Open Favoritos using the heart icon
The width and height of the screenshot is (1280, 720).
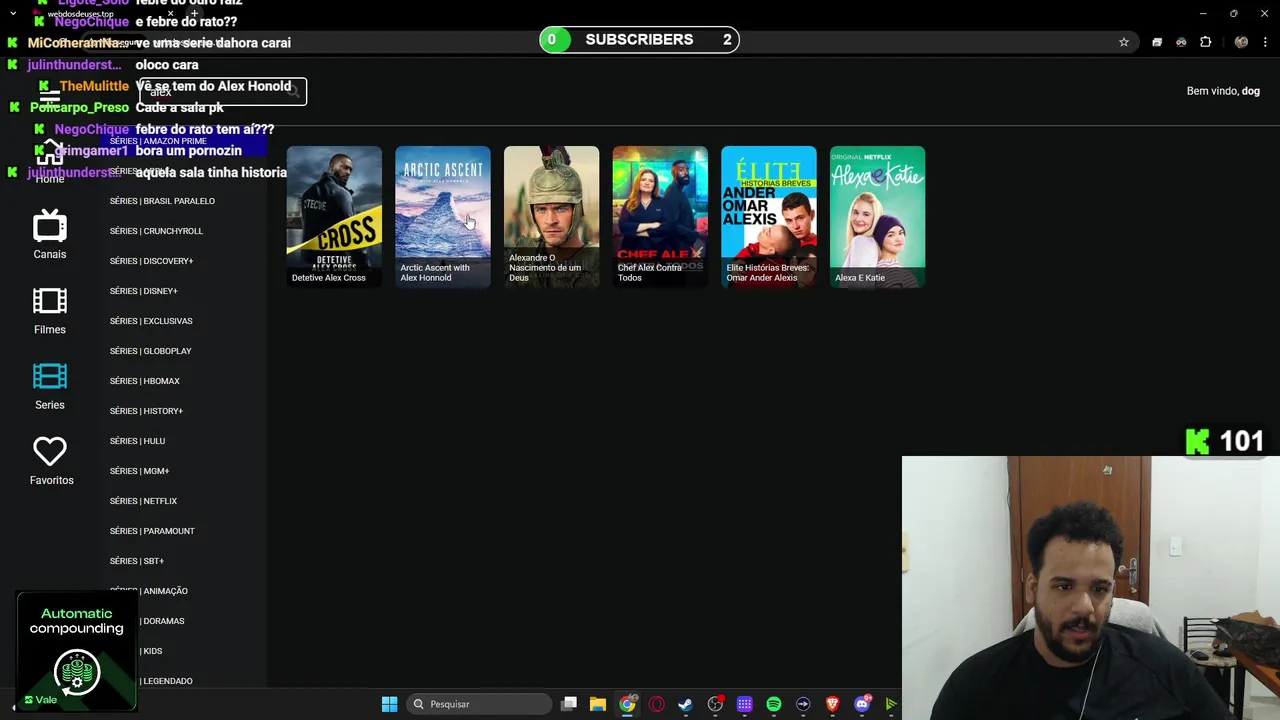(50, 452)
